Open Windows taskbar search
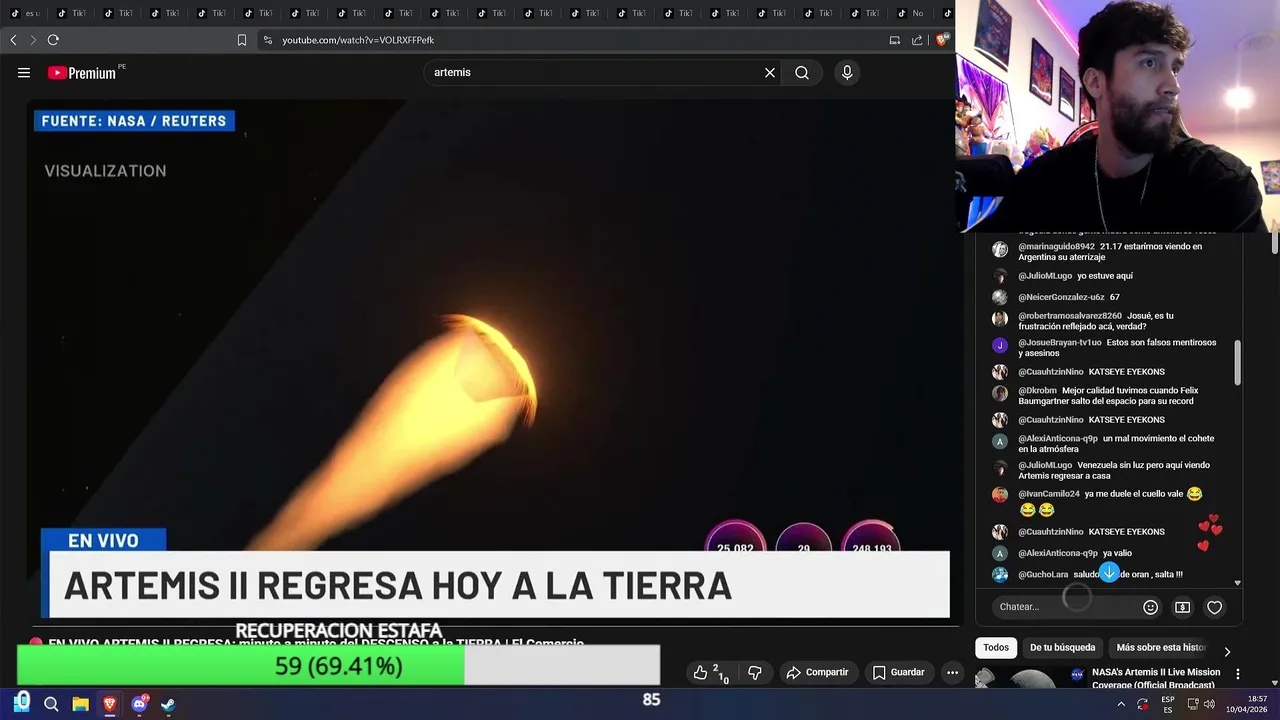 point(51,704)
